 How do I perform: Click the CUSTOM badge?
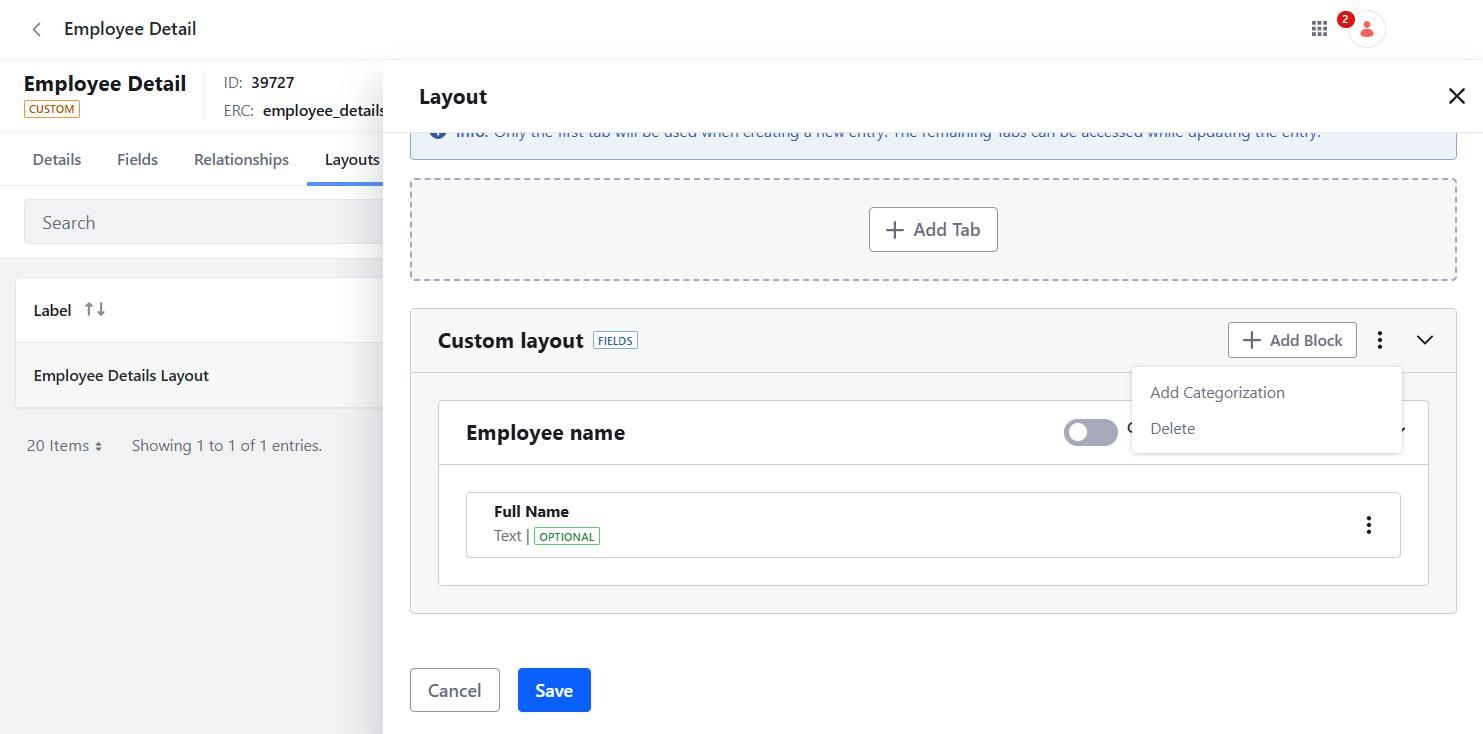tap(52, 109)
